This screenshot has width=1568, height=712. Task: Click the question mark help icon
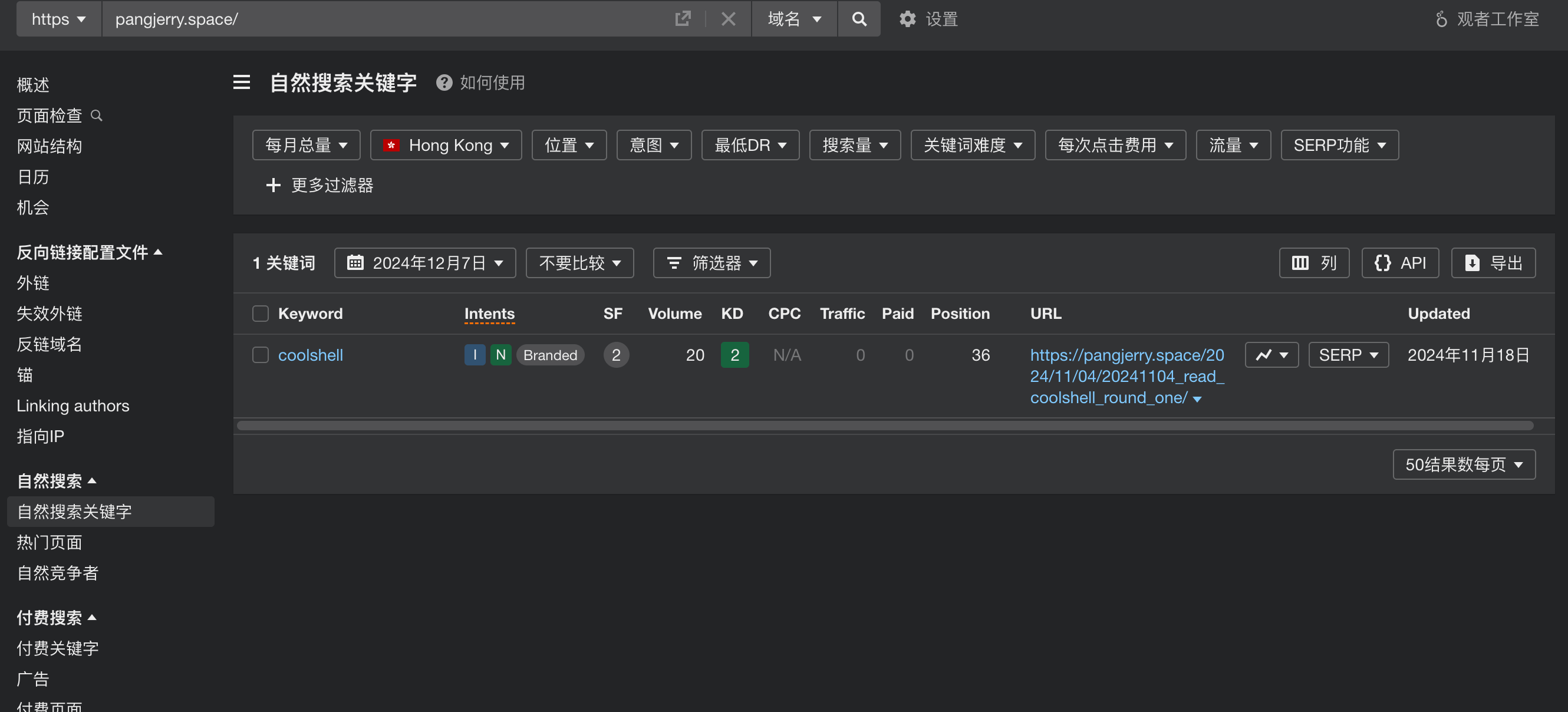click(444, 82)
